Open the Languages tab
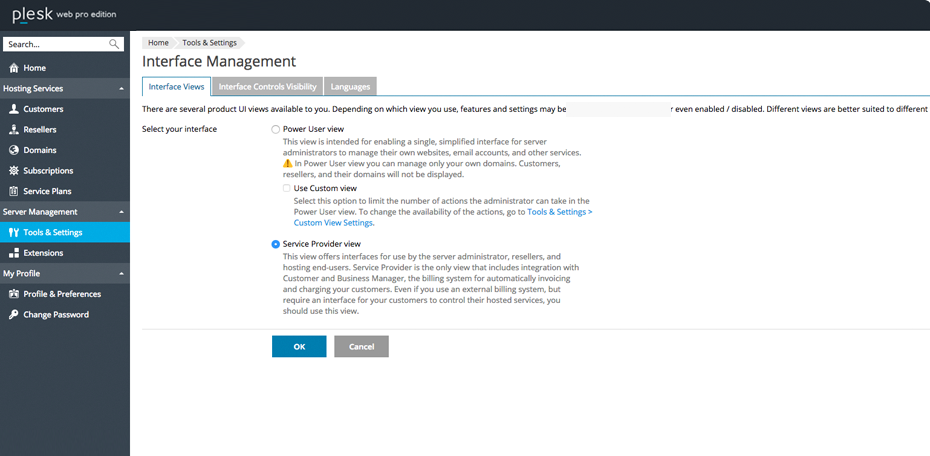930x456 pixels. click(350, 87)
